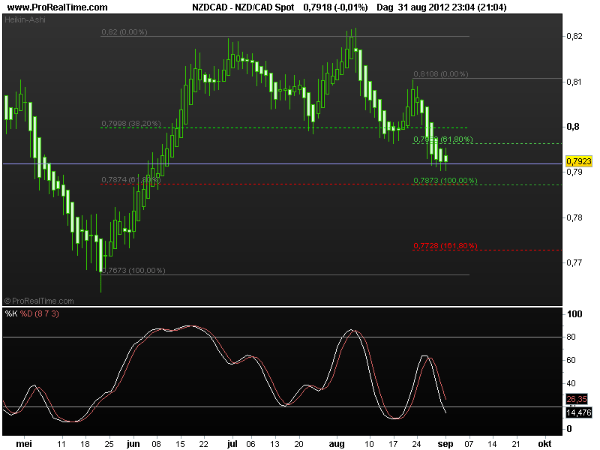This screenshot has height=450, width=600.
Task: Click the 100 stochastic axis label
Action: (575, 314)
